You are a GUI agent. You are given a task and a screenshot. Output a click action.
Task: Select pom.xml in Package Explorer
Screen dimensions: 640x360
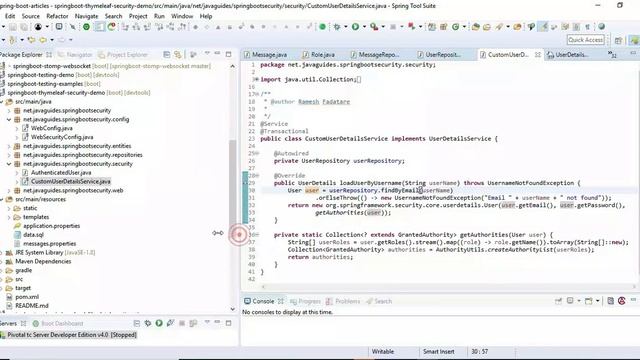[27, 297]
